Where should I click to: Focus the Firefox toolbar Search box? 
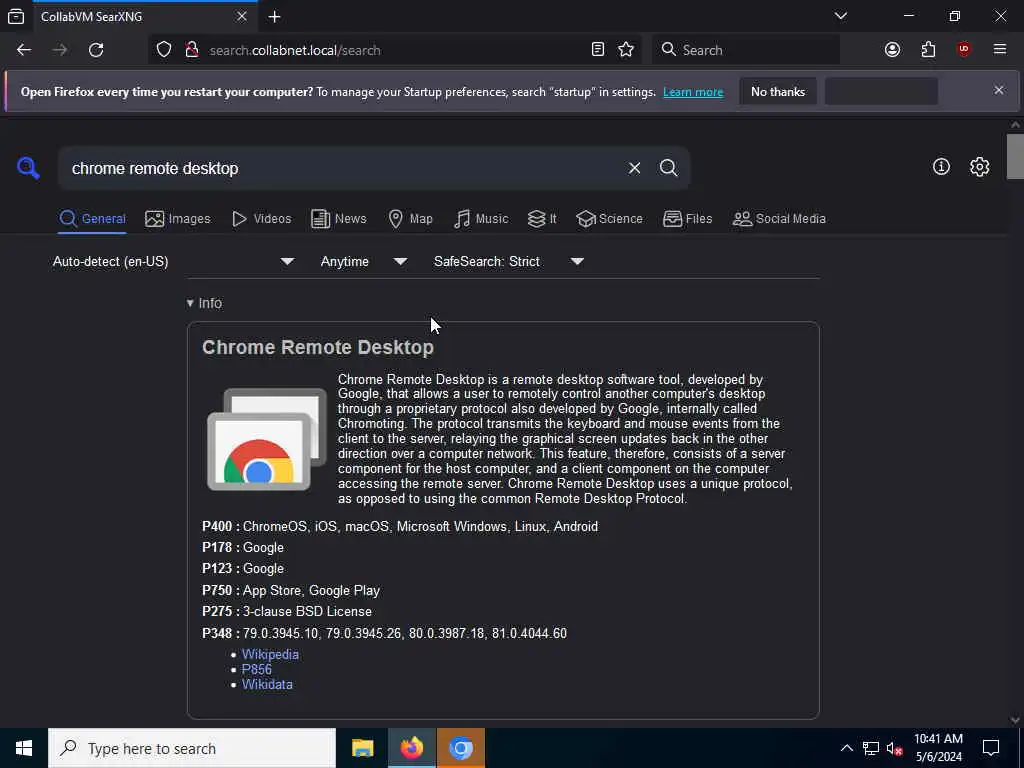click(746, 50)
